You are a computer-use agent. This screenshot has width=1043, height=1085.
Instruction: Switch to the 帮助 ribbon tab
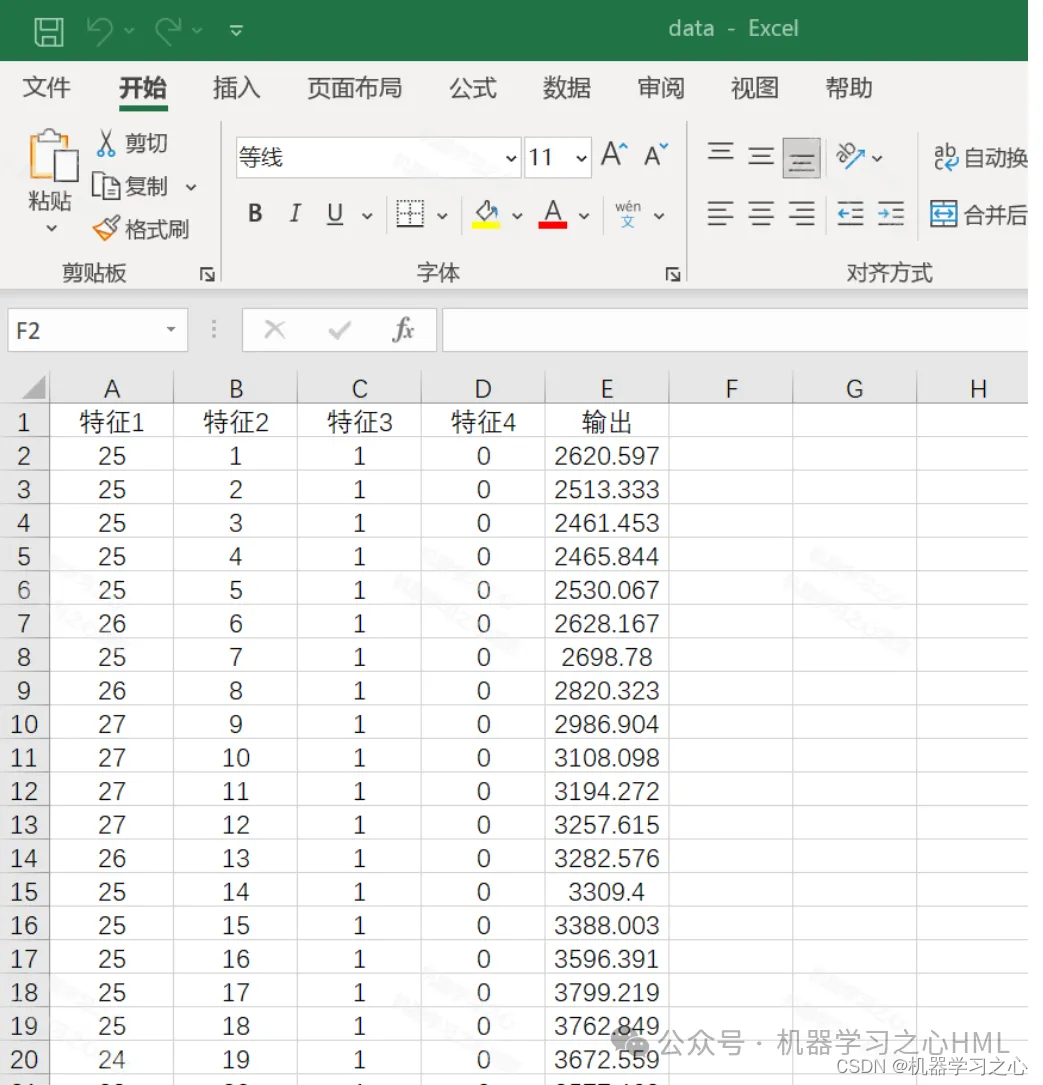pyautogui.click(x=849, y=88)
